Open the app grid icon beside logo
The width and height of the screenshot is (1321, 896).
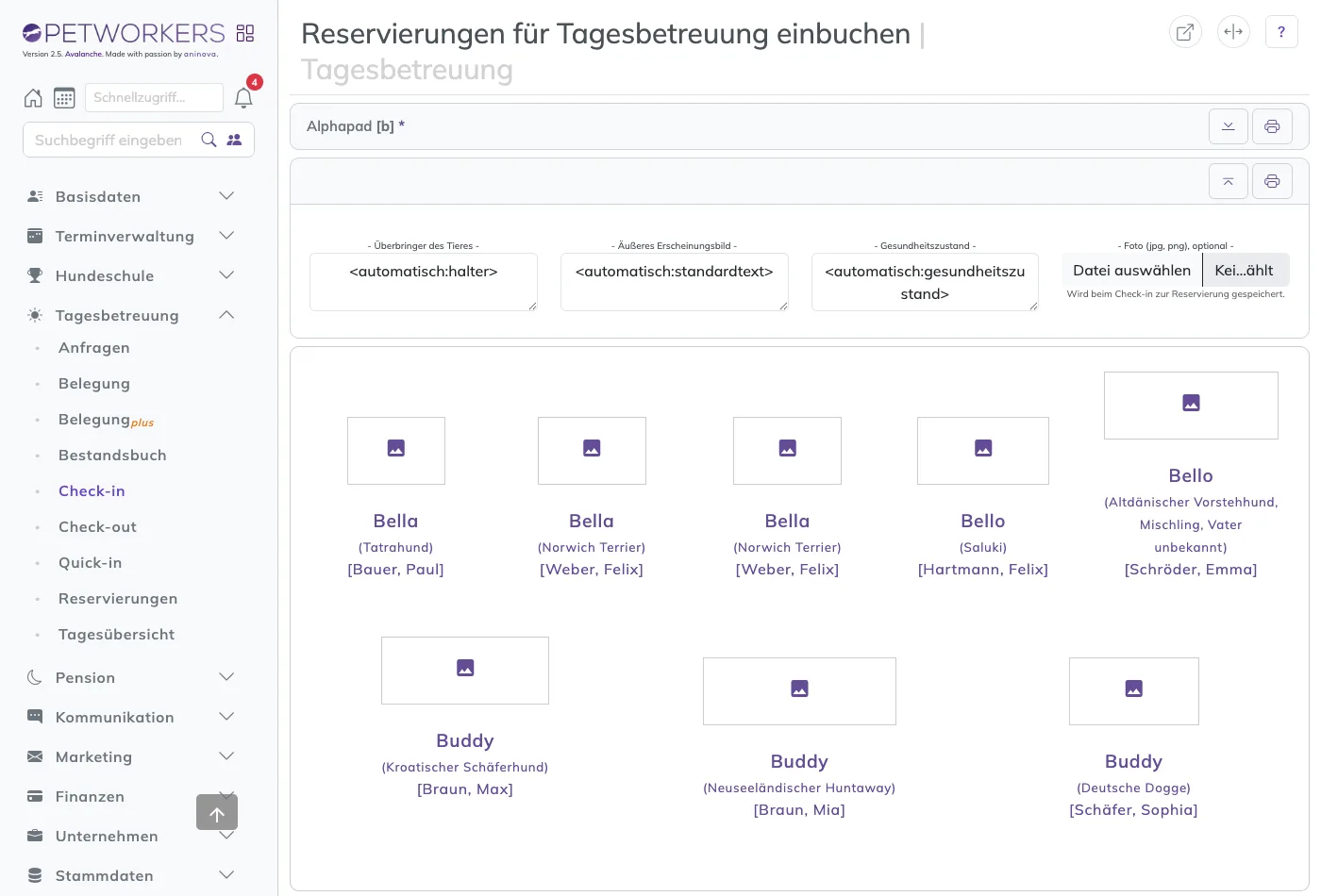[x=245, y=33]
